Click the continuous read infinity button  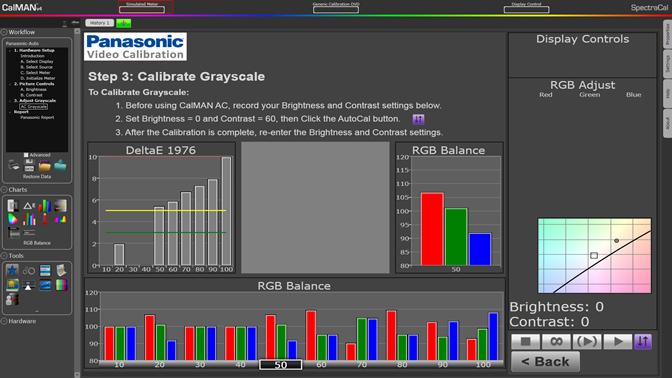556,342
